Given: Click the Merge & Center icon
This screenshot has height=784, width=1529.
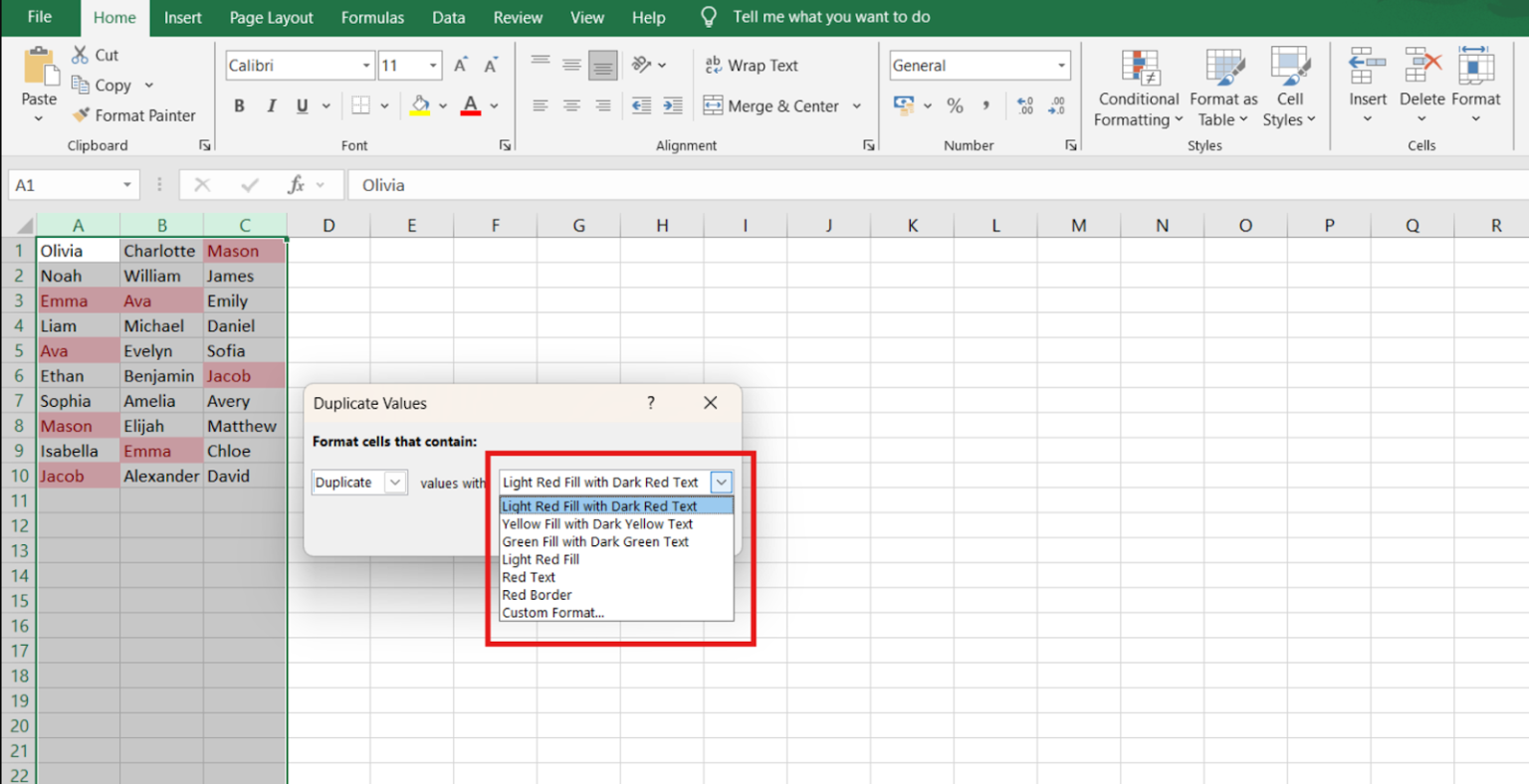Looking at the screenshot, I should tap(713, 105).
